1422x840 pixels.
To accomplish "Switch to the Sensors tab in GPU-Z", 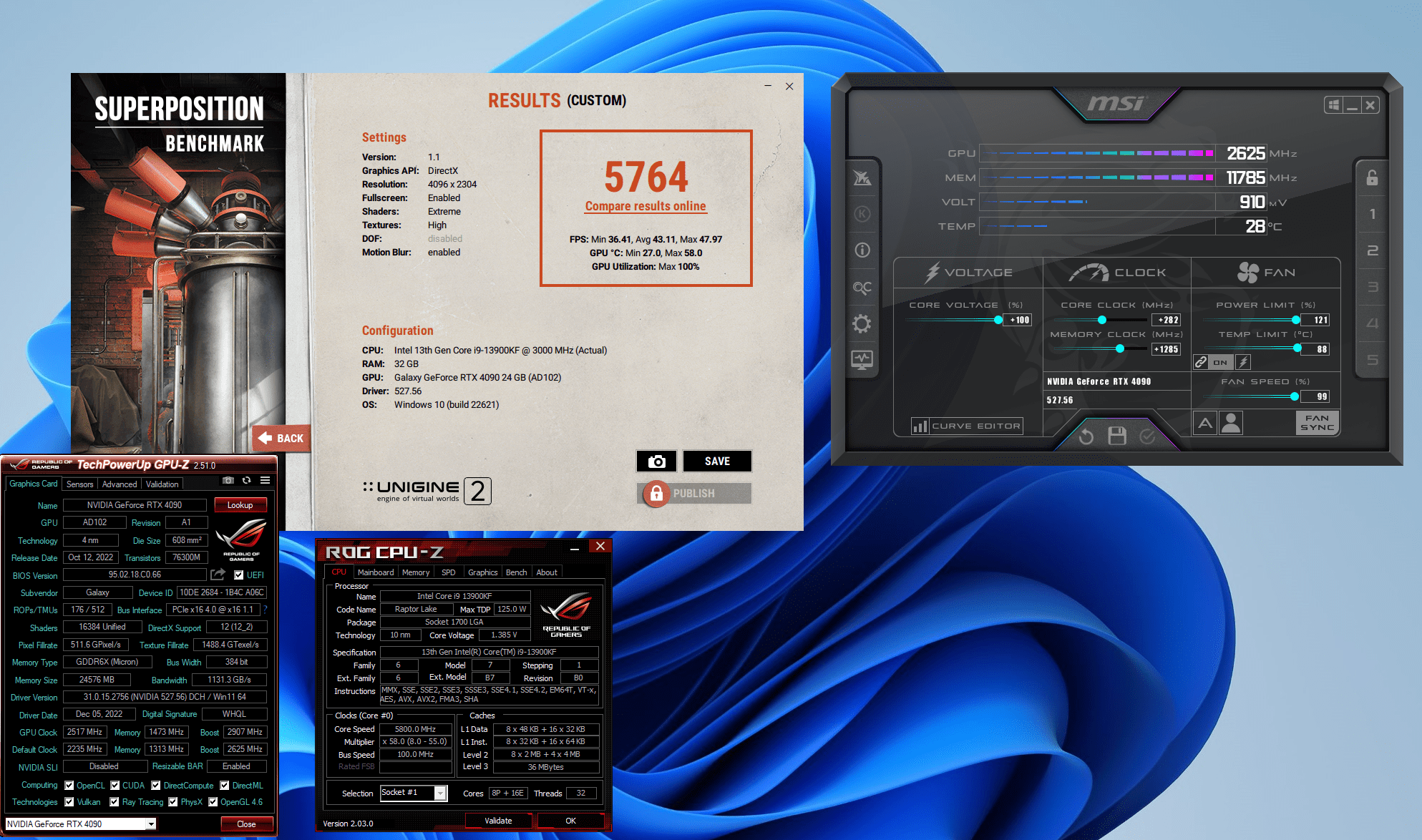I will (79, 484).
